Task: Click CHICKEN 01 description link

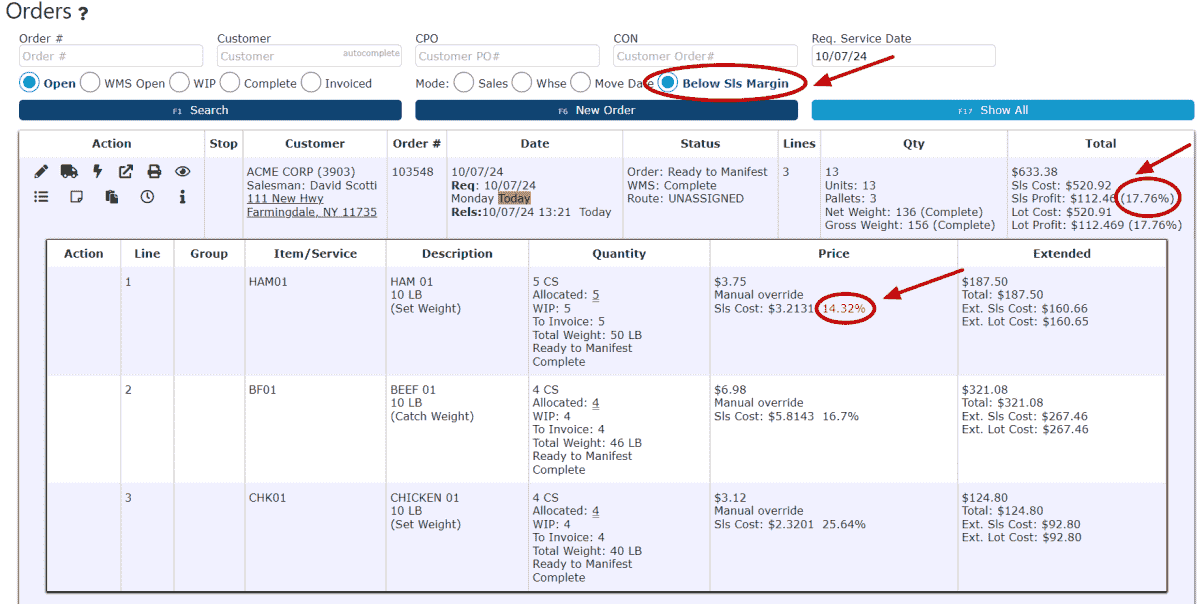Action: pos(425,498)
